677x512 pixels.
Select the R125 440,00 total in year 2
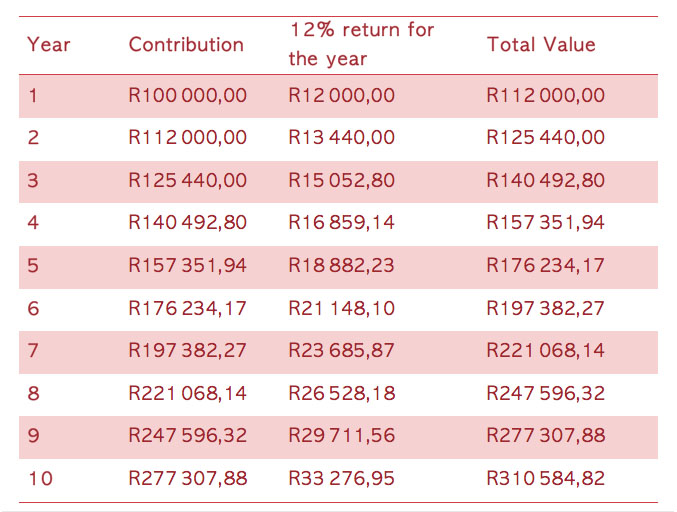tap(545, 138)
